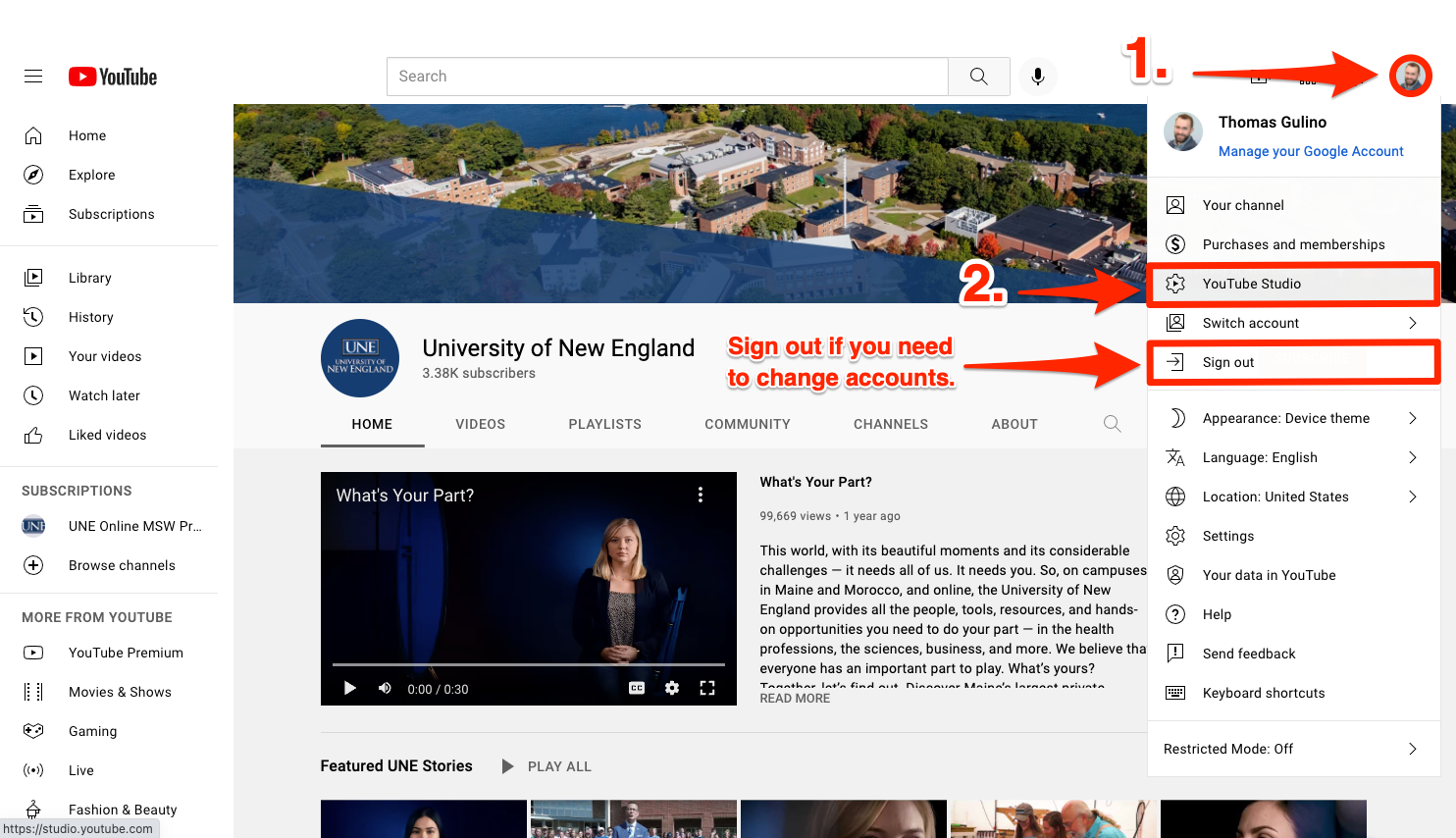Toggle closed captions on the video
The width and height of the screenshot is (1456, 838).
[637, 688]
